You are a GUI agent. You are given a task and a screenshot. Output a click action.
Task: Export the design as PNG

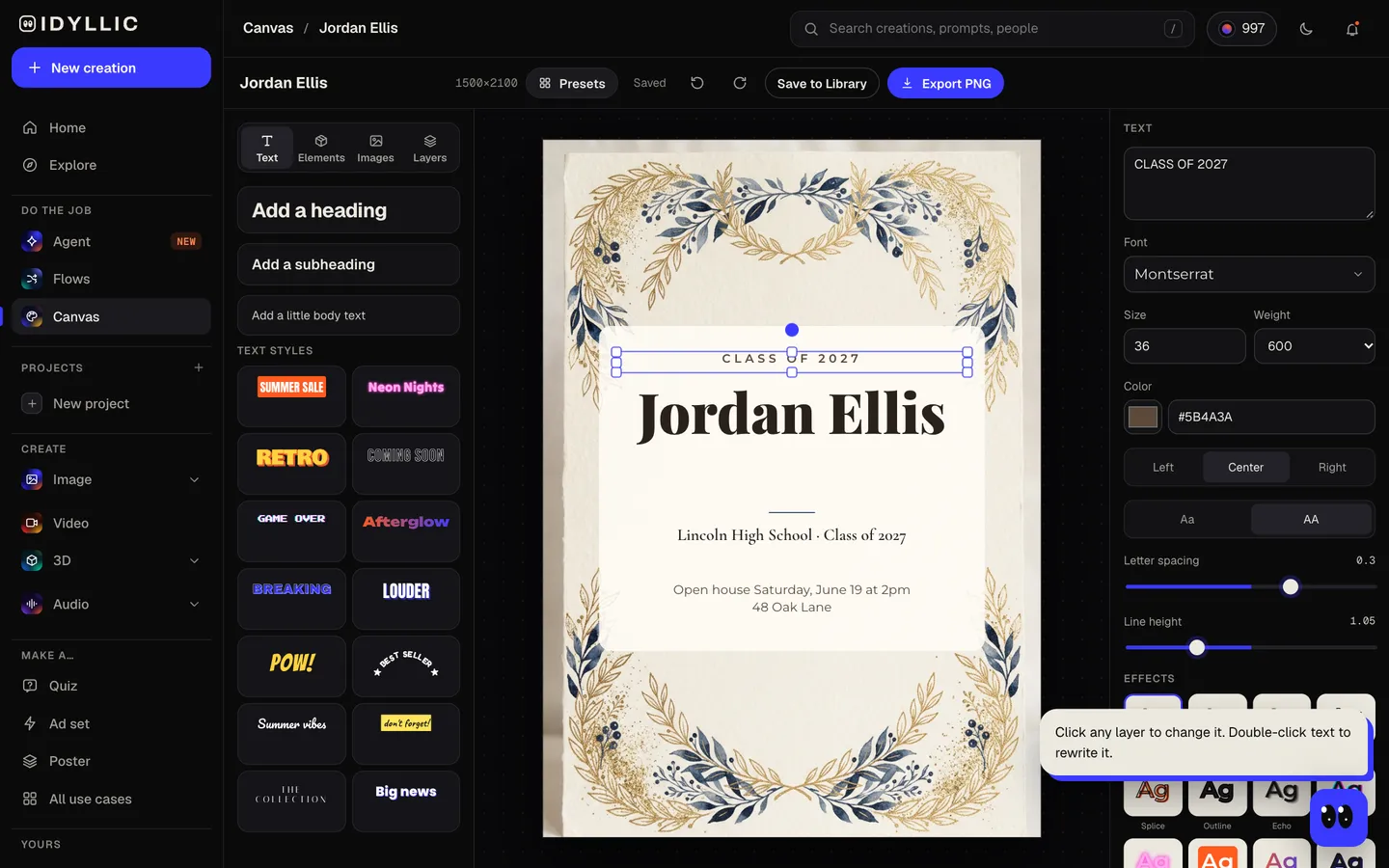pos(945,83)
